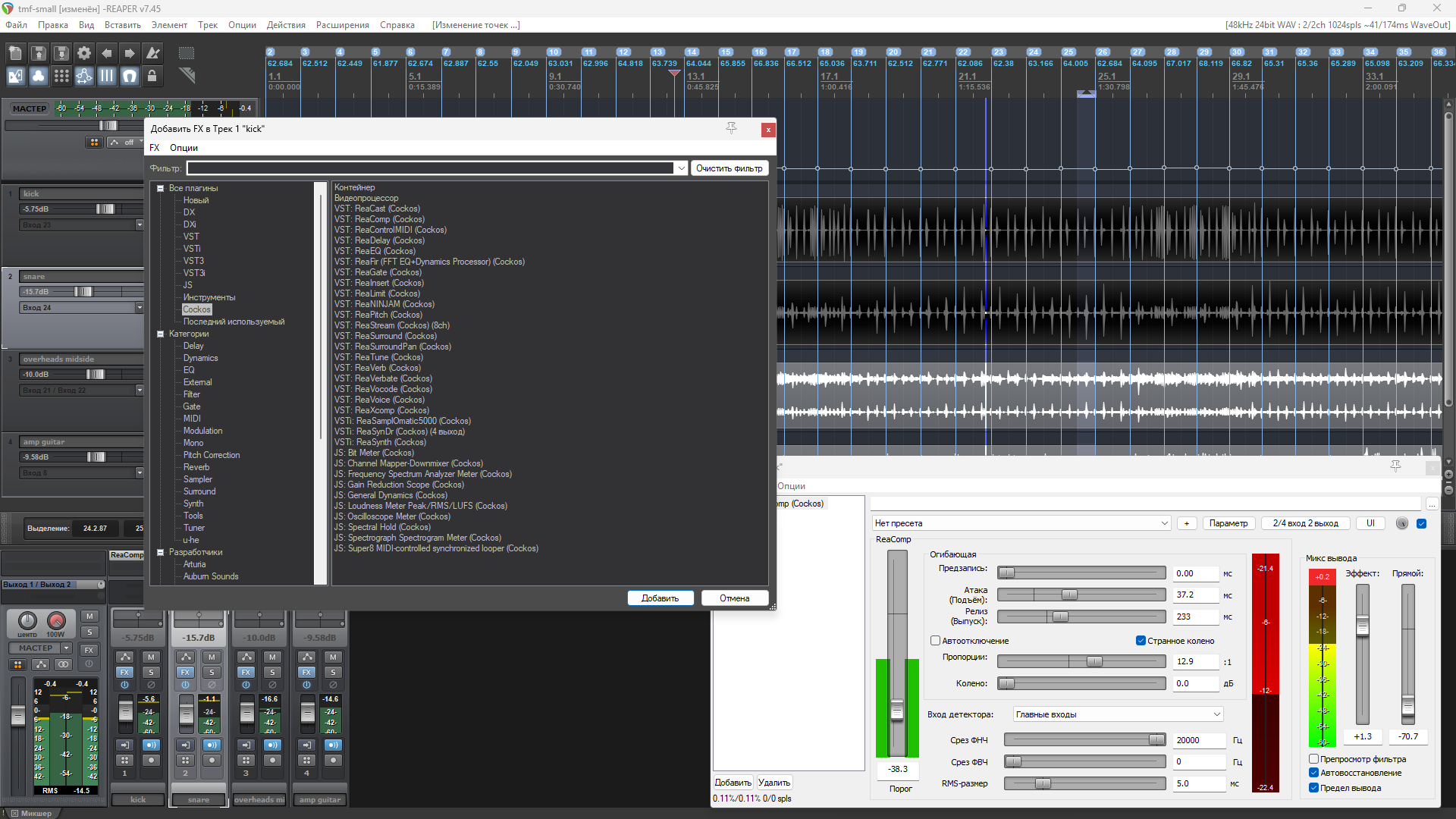Invert phase on overheads mixer strip

(x=272, y=685)
